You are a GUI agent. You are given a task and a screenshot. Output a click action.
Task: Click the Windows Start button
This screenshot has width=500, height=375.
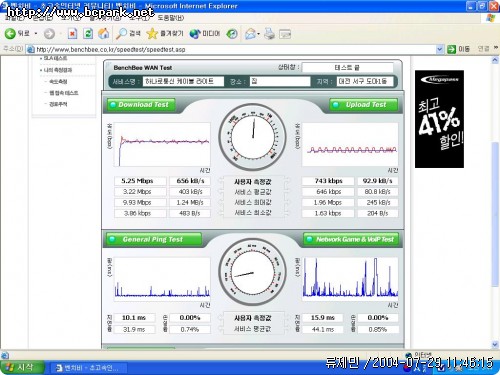(x=22, y=367)
